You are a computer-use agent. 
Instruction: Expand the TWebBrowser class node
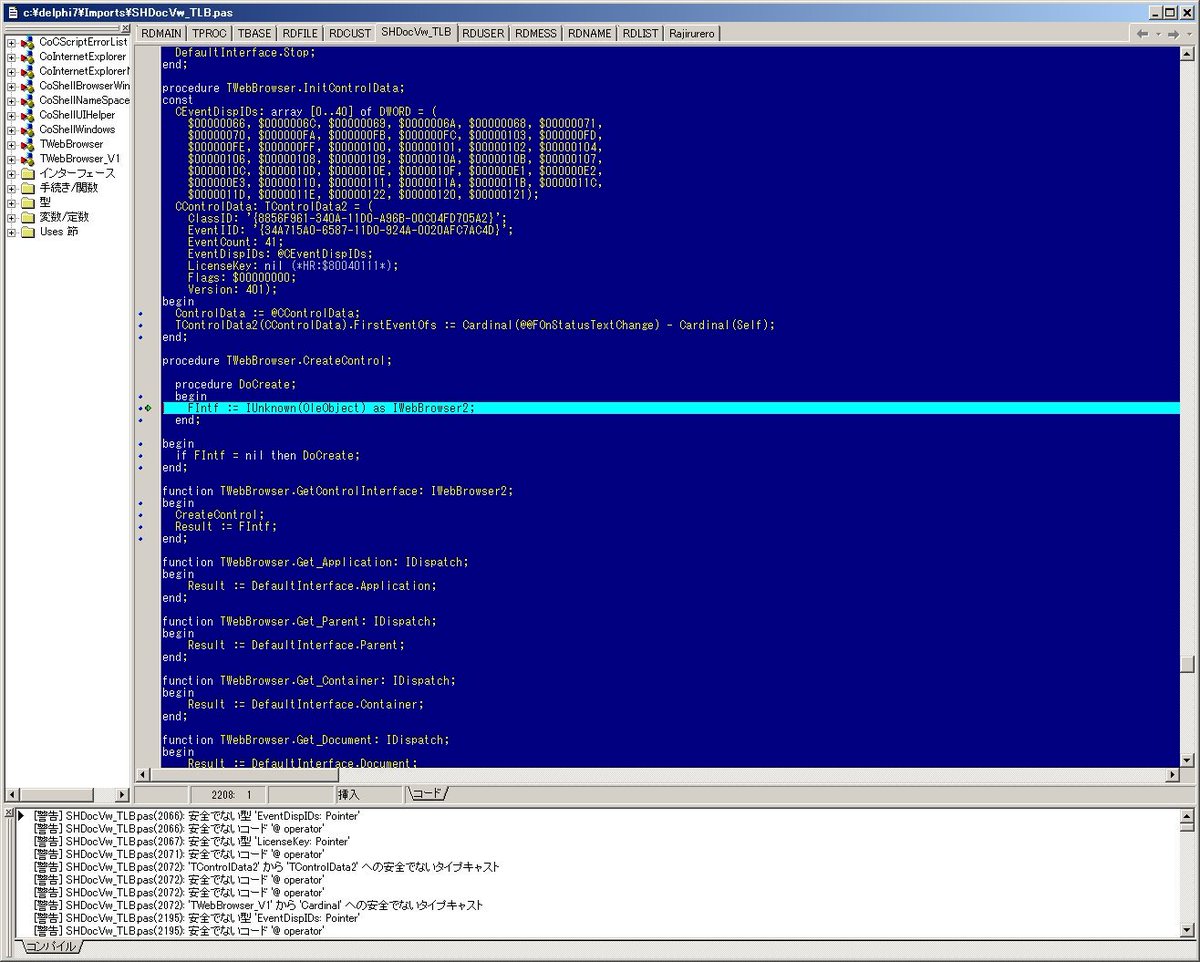pyautogui.click(x=11, y=144)
